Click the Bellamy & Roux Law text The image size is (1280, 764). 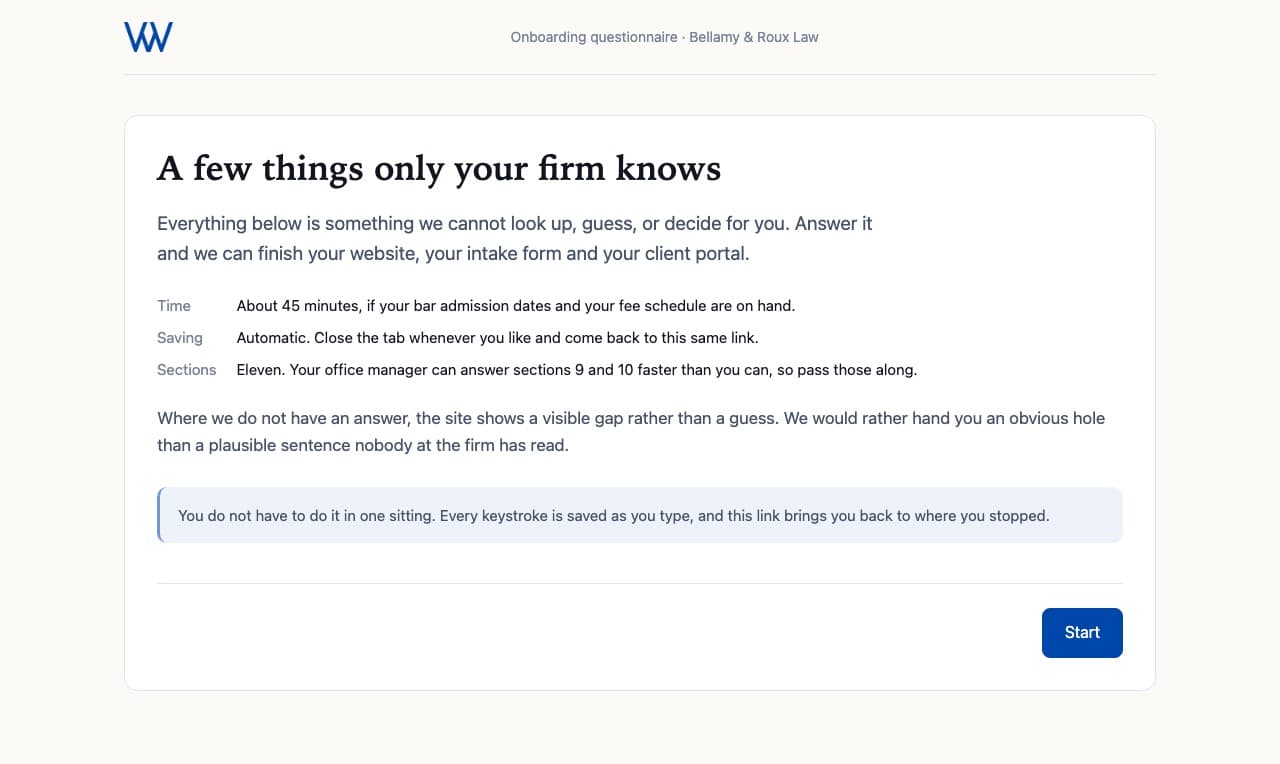click(x=754, y=37)
